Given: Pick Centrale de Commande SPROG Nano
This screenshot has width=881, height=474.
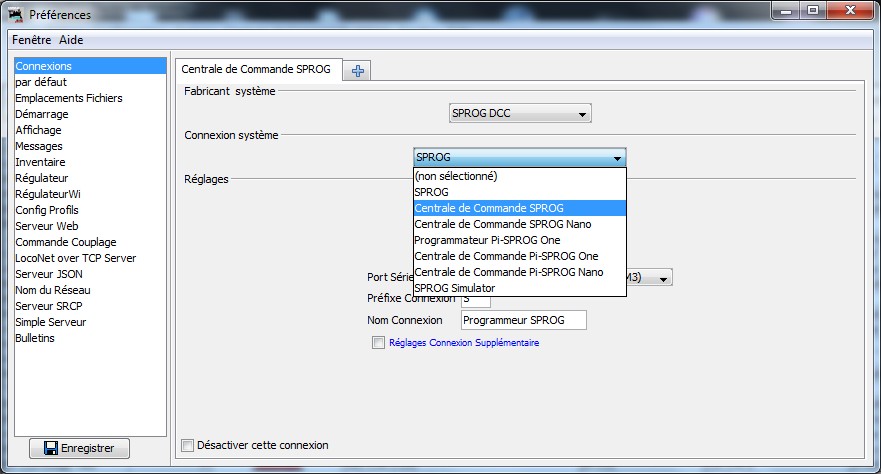Looking at the screenshot, I should tap(520, 224).
